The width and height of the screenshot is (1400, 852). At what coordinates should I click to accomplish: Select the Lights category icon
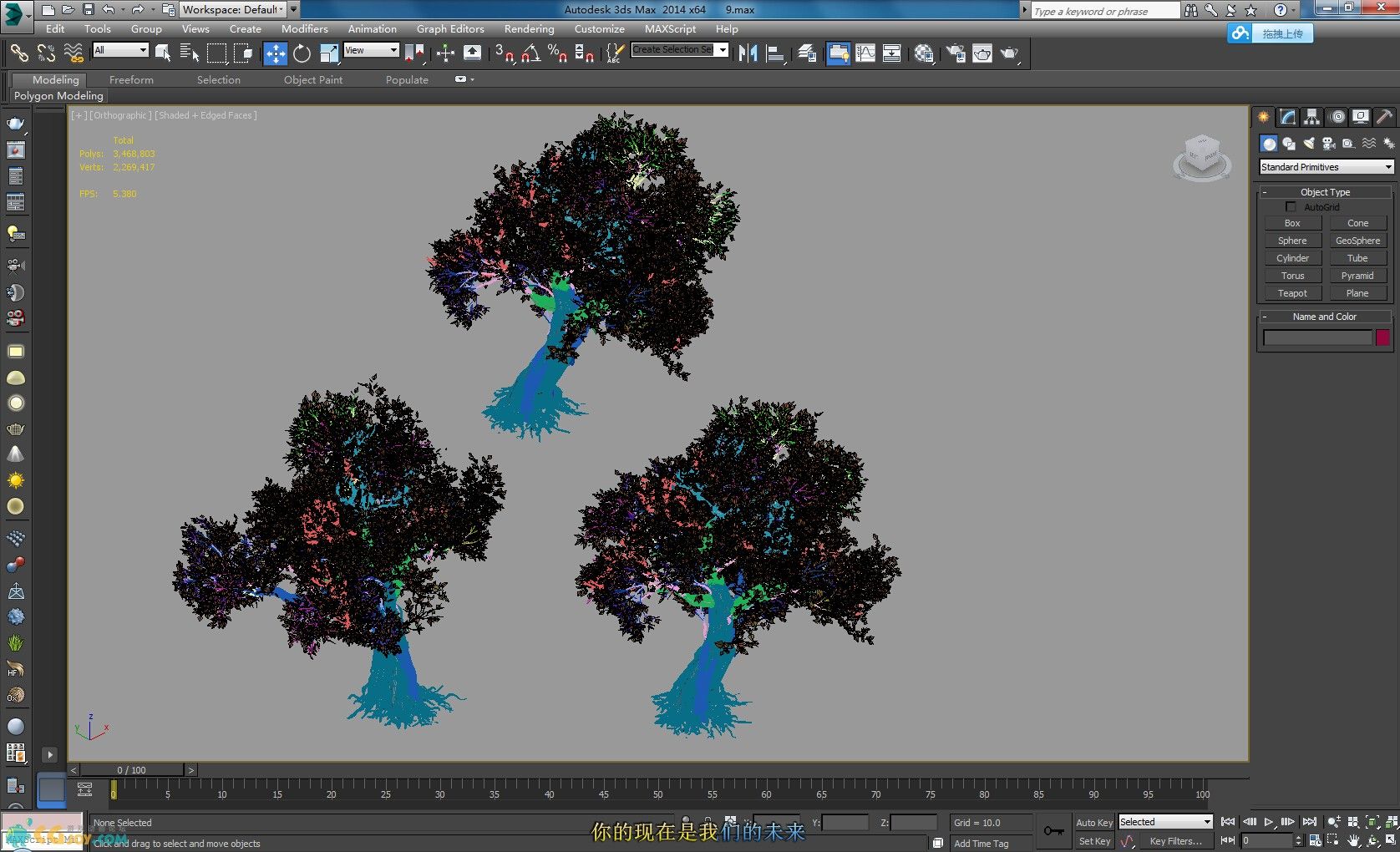tap(1309, 144)
